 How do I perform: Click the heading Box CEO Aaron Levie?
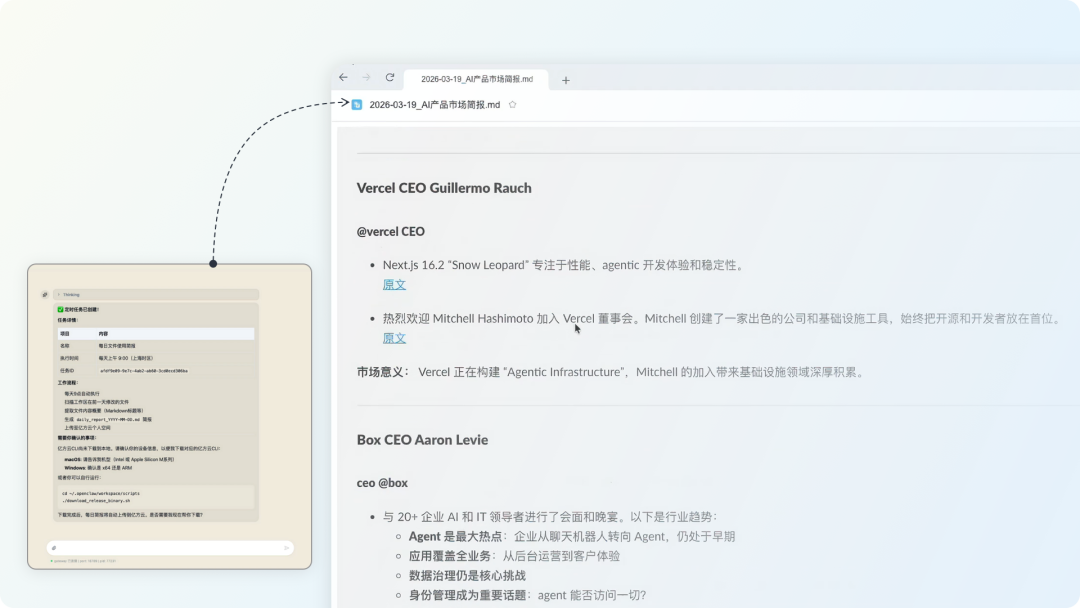422,440
